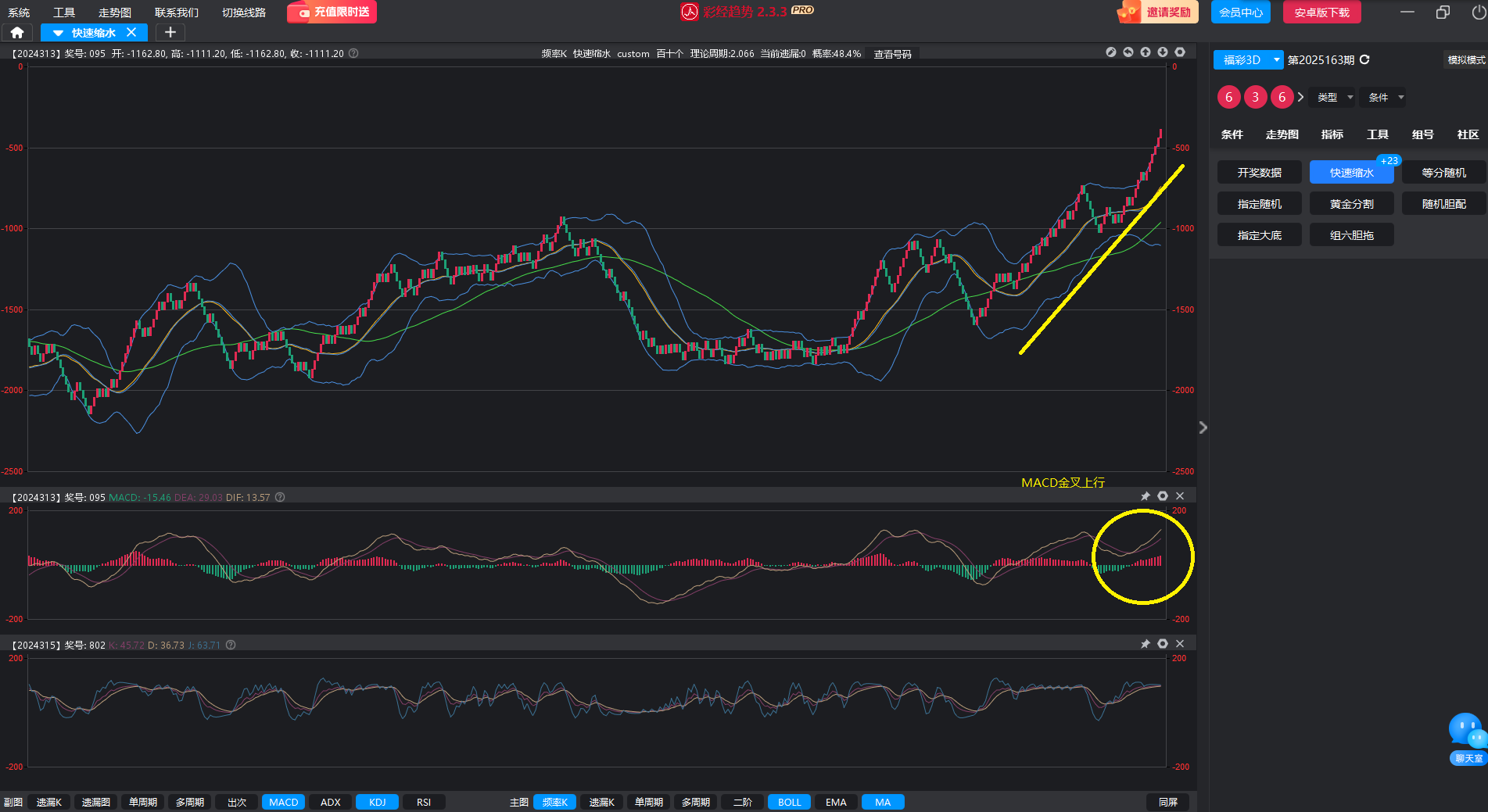Viewport: 1488px width, 812px height.
Task: Click the down arrow icon on main chart toolbar
Action: (1163, 52)
